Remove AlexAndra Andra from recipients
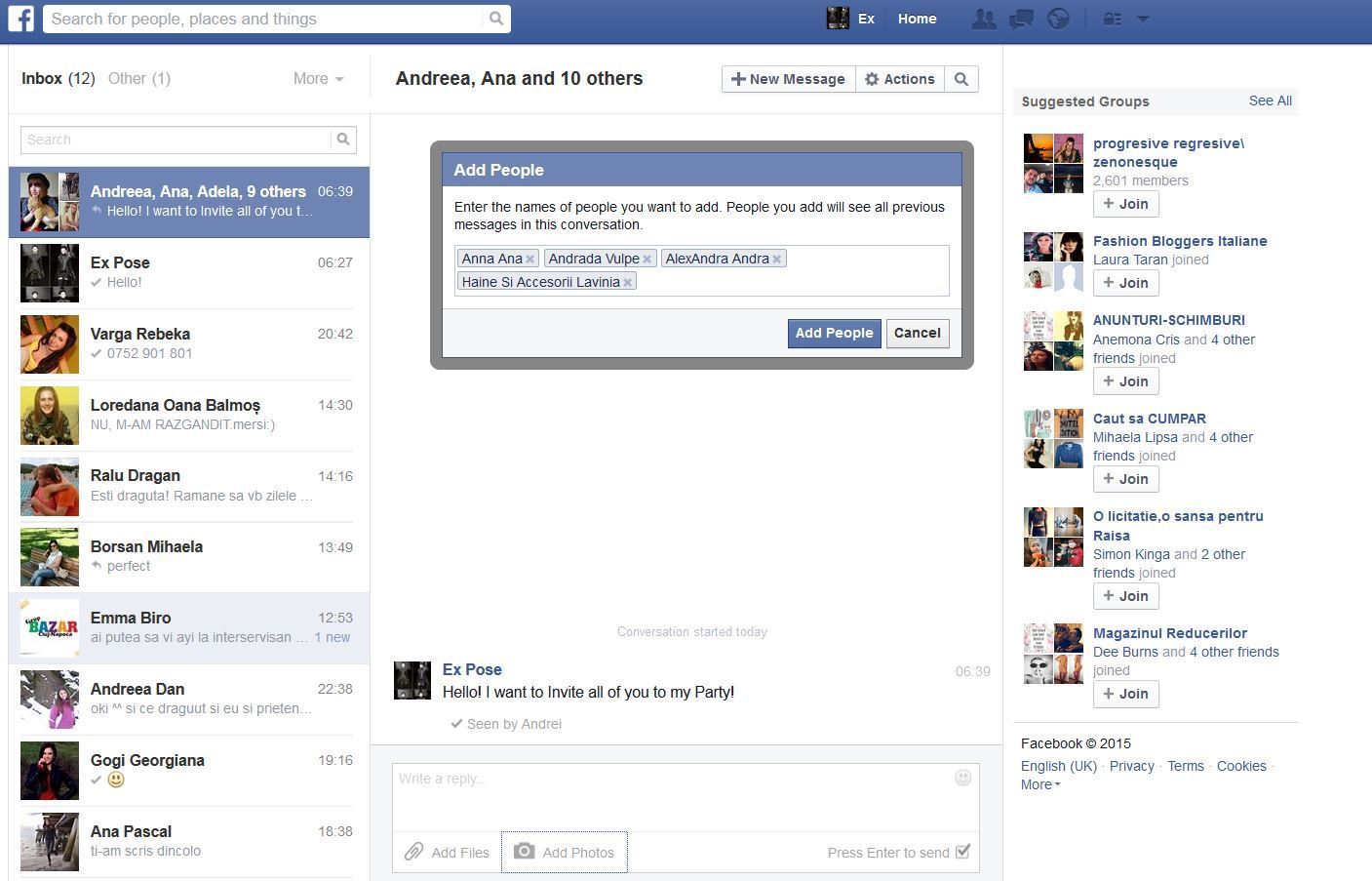Image resolution: width=1372 pixels, height=881 pixels. click(x=776, y=259)
